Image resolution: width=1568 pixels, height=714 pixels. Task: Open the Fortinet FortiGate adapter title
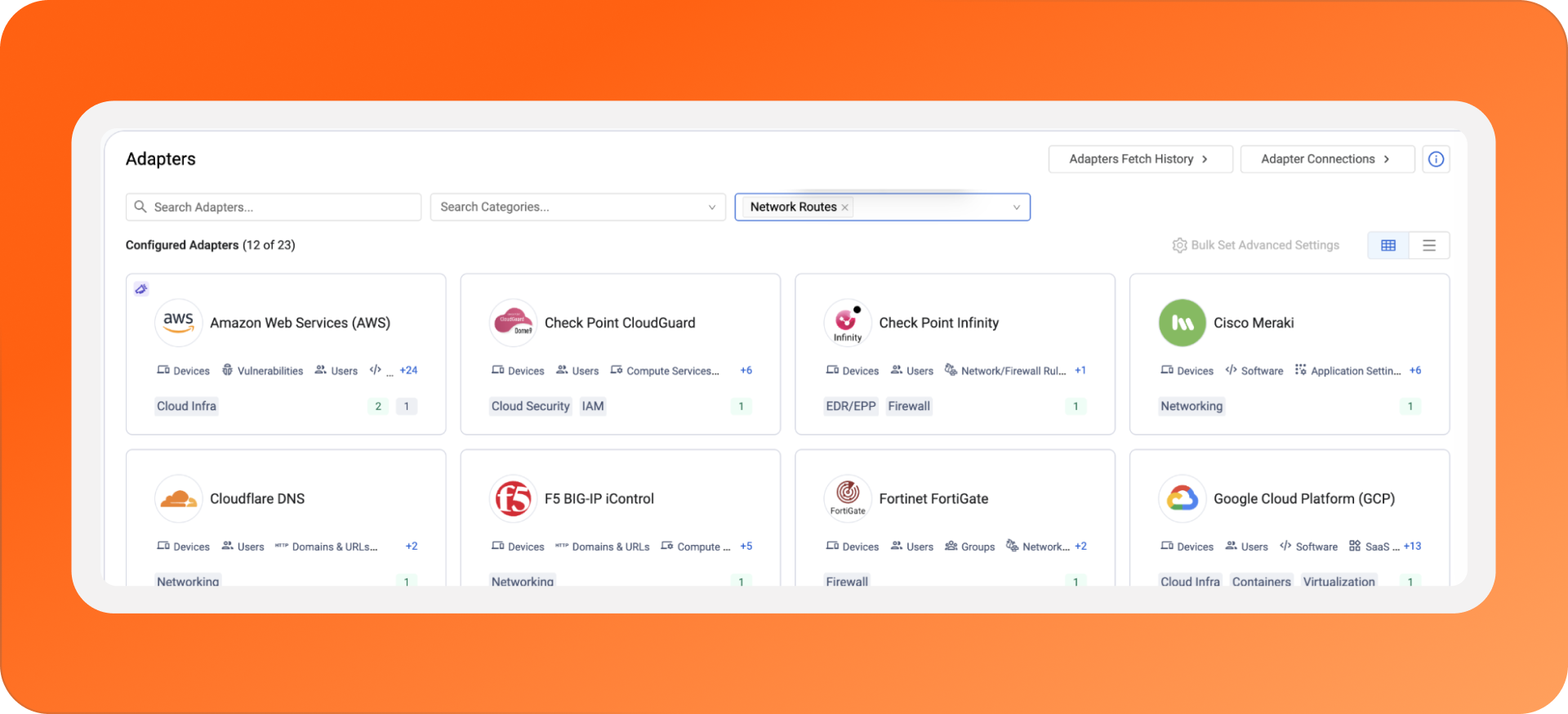[x=933, y=498]
